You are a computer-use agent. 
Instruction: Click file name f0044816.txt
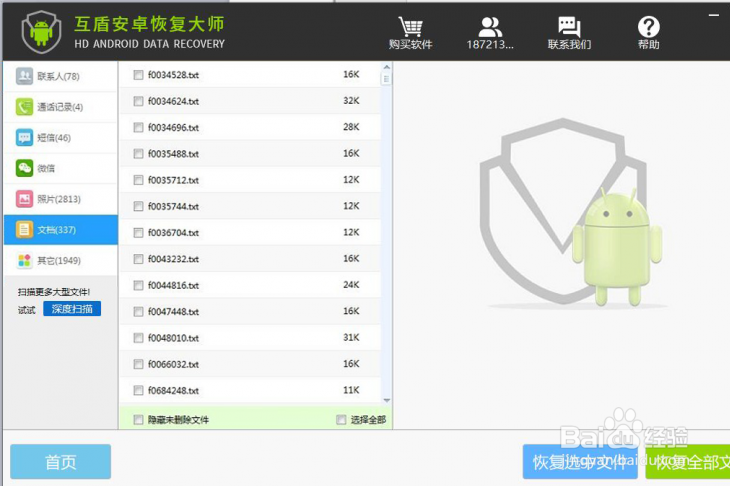coord(174,285)
